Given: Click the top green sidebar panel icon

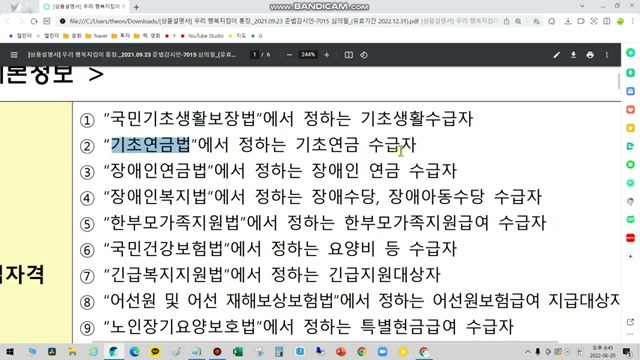Looking at the screenshot, I should point(631,53).
